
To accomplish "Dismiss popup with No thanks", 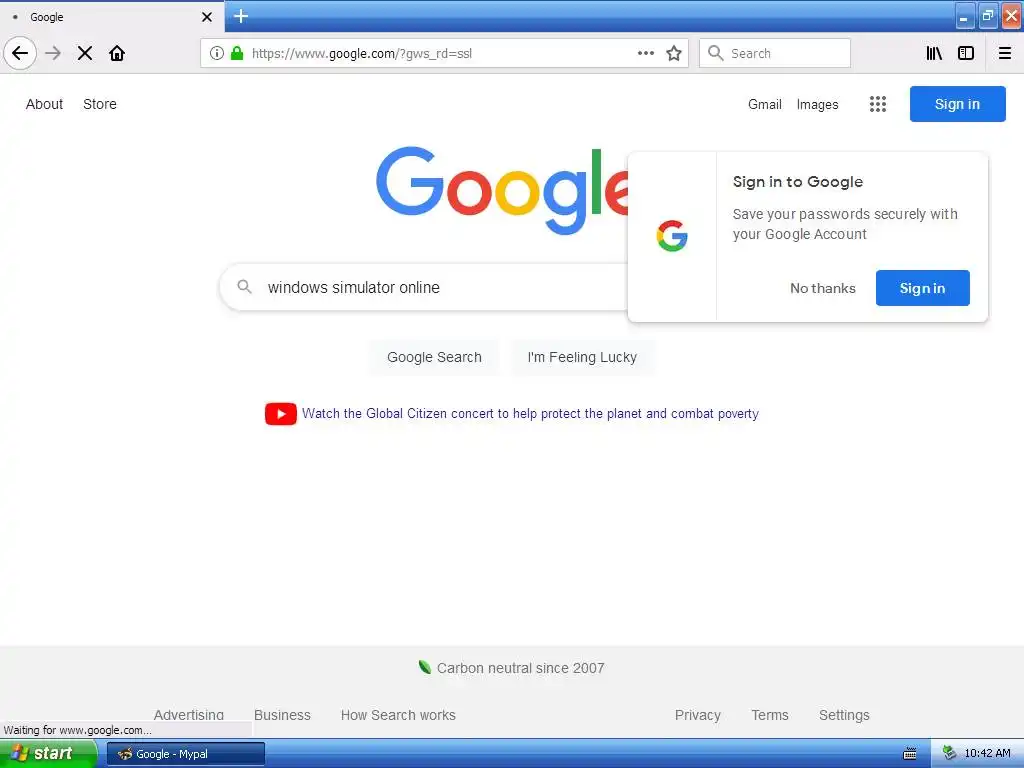I will click(823, 288).
